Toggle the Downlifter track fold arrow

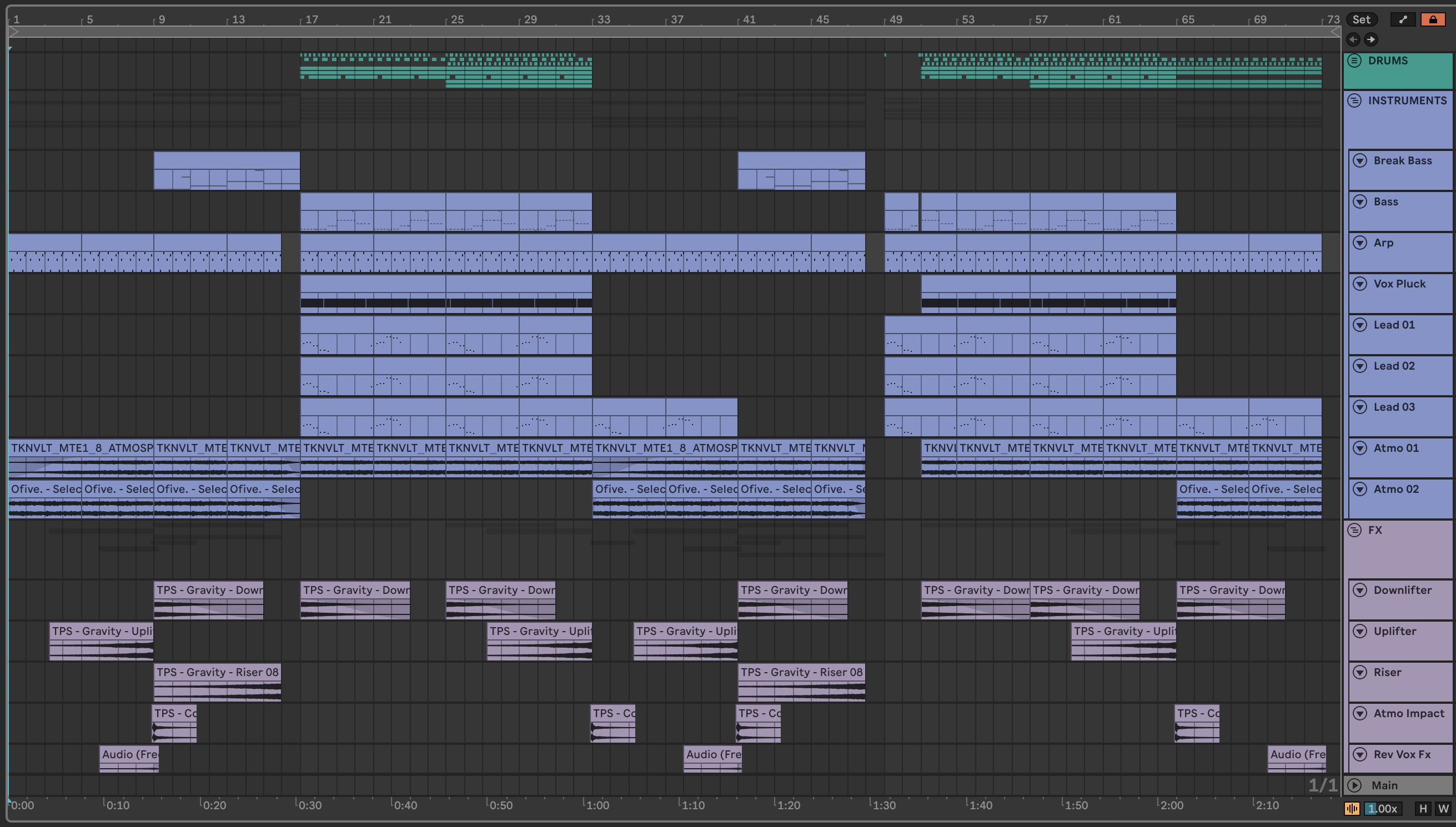(1360, 590)
